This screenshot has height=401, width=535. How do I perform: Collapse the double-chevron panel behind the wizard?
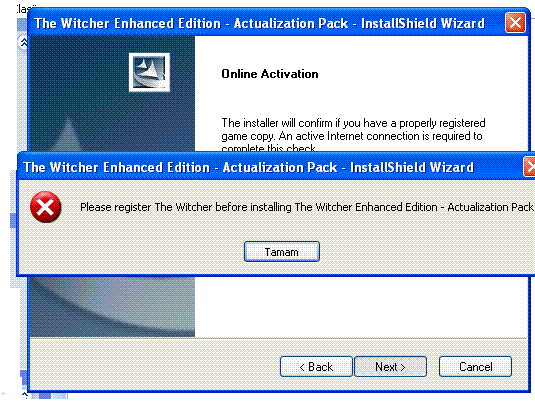24,43
